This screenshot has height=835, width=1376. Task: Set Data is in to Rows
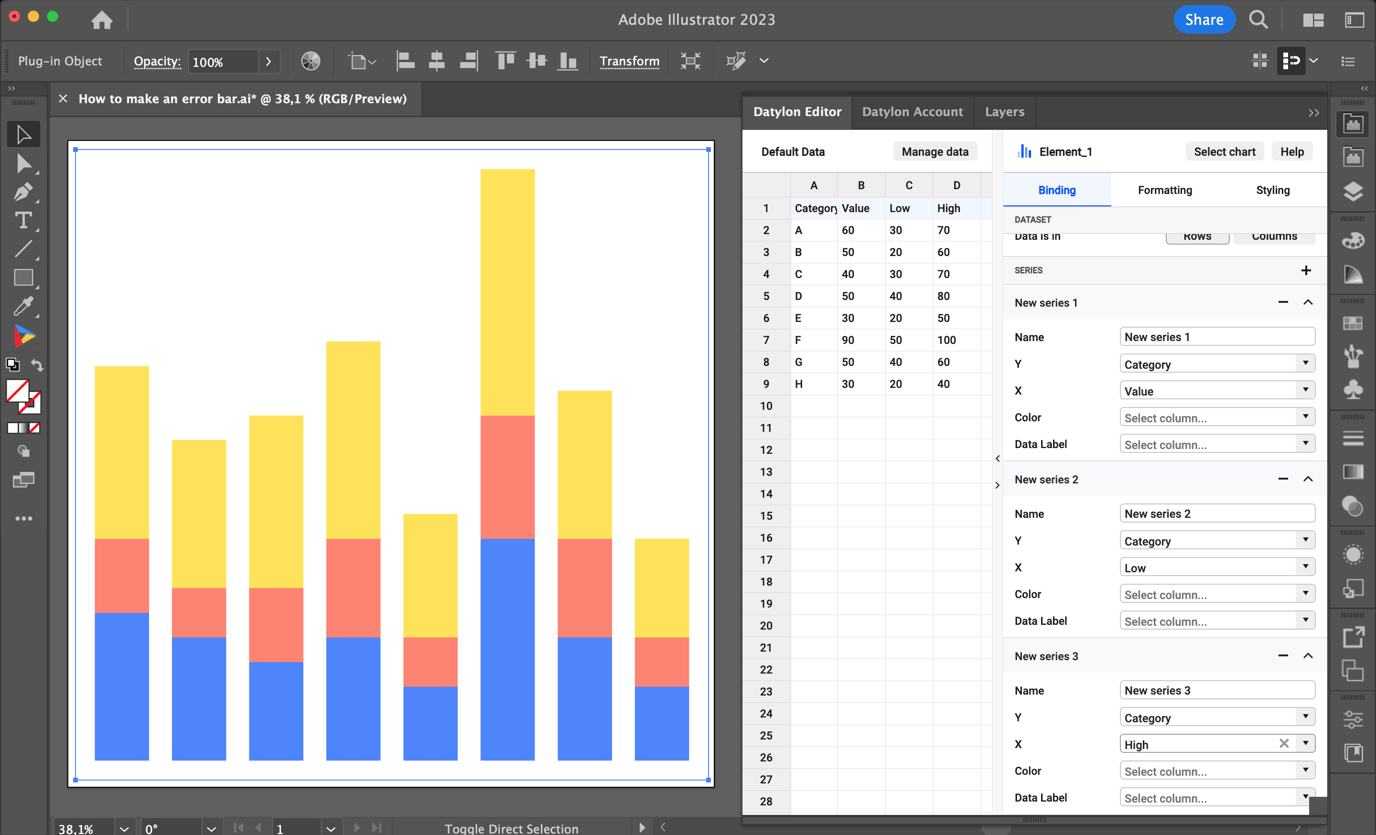tap(1197, 236)
